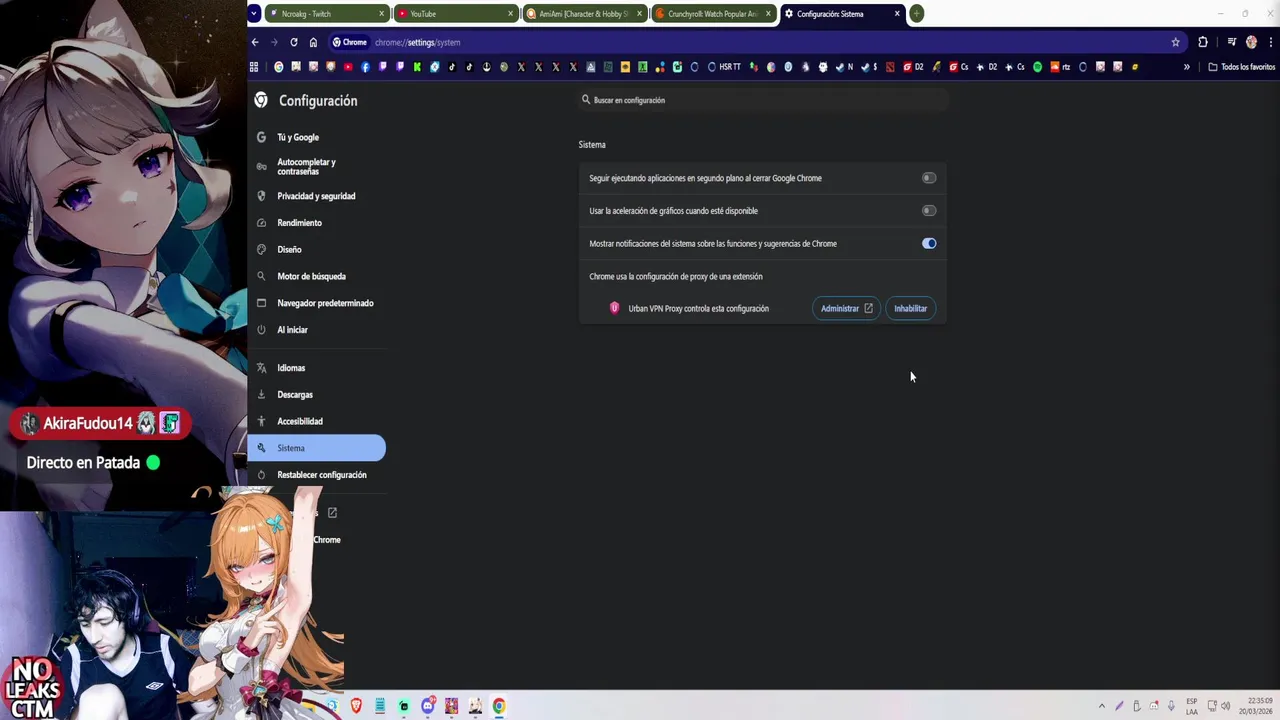This screenshot has height=720, width=1280.
Task: Close the Crunchyroll tab
Action: (769, 14)
